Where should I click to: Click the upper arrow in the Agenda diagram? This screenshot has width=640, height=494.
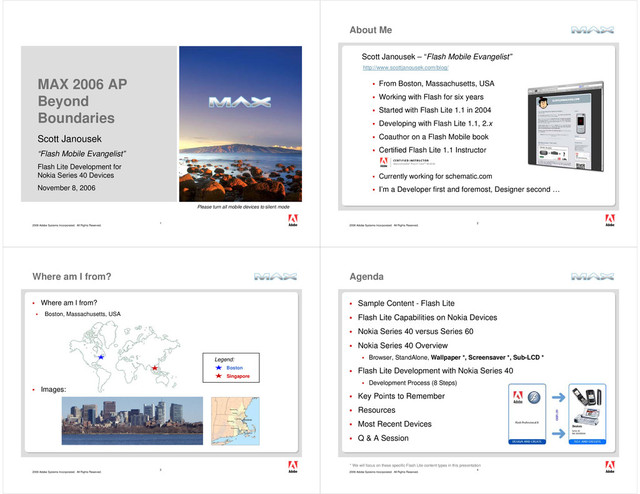pos(558,397)
